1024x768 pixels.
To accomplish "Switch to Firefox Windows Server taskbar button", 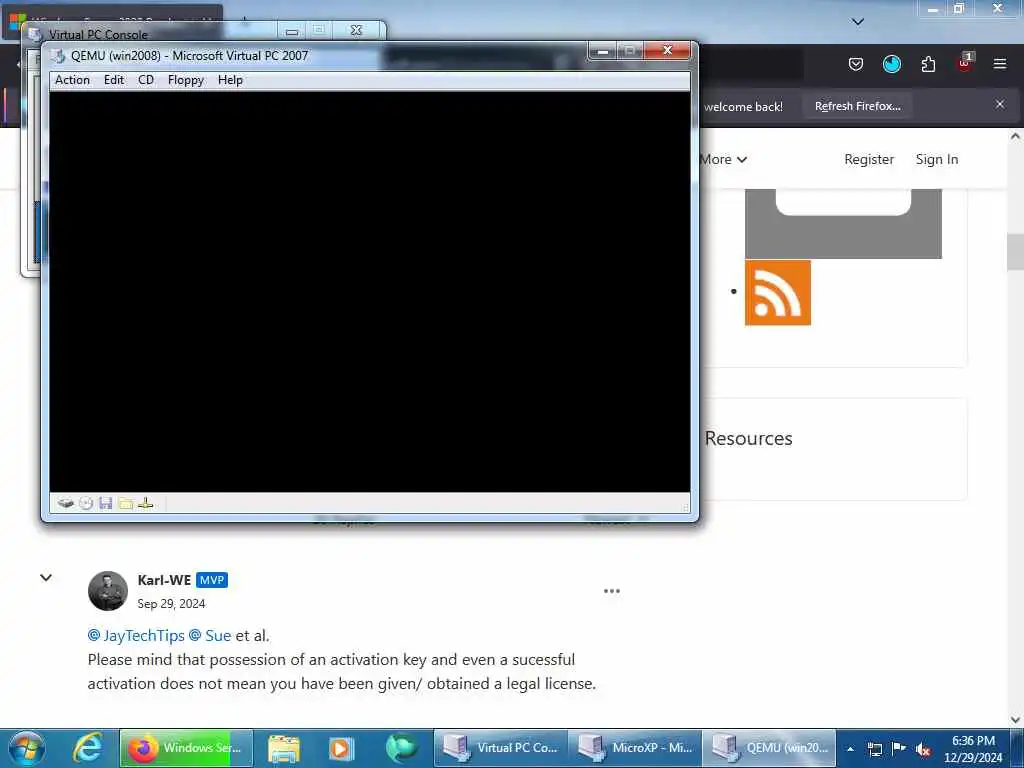I will point(186,748).
